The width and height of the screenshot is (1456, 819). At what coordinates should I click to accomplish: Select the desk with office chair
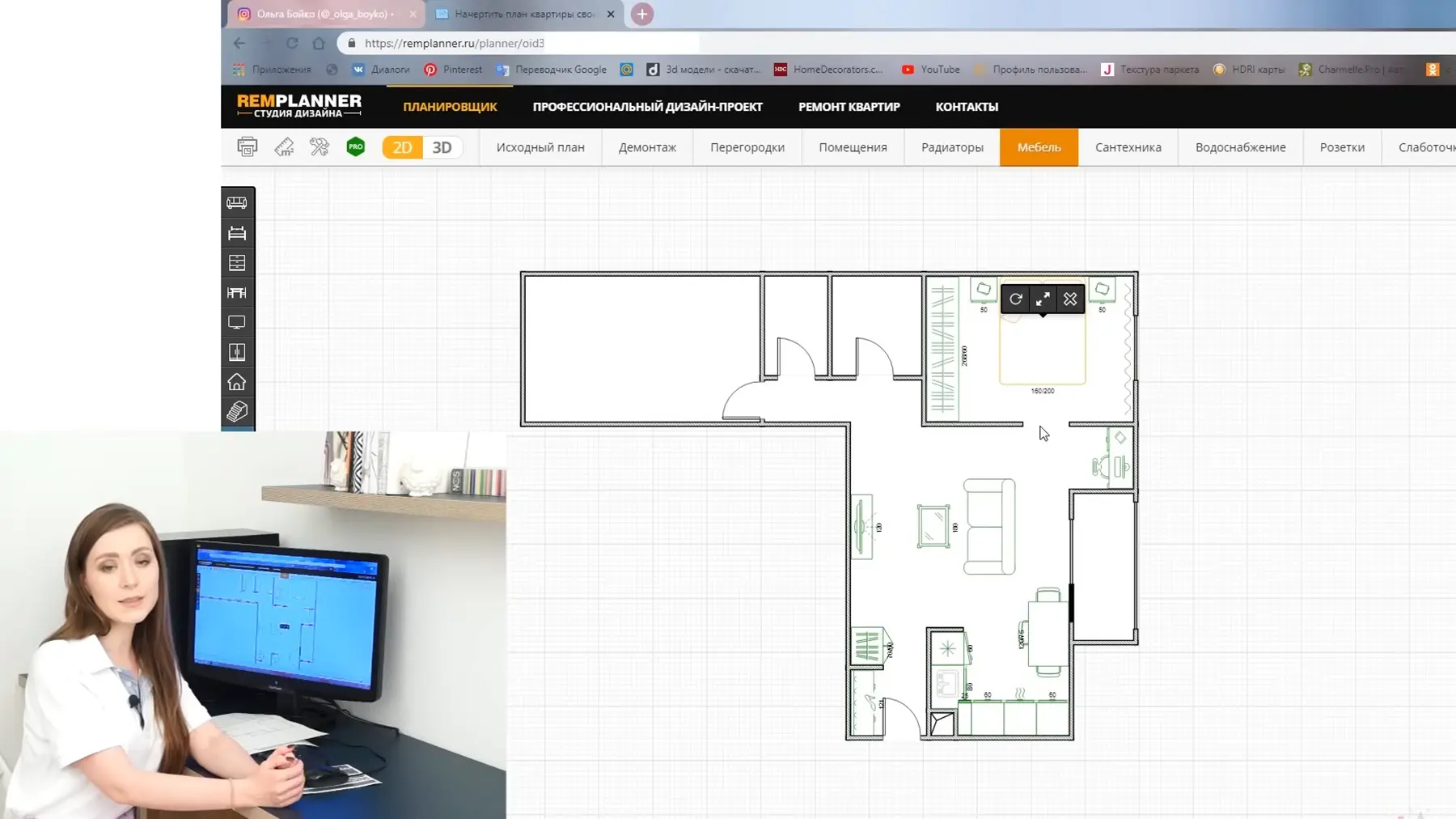pyautogui.click(x=1115, y=457)
